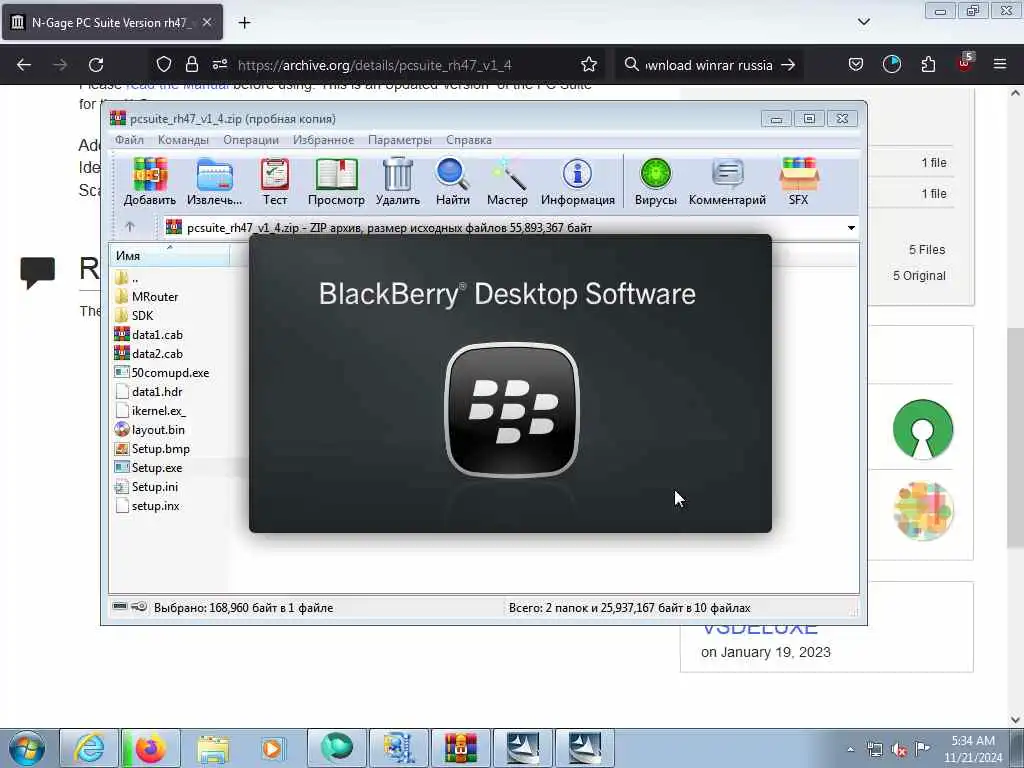
Task: Open the Справка help menu
Action: 469,140
